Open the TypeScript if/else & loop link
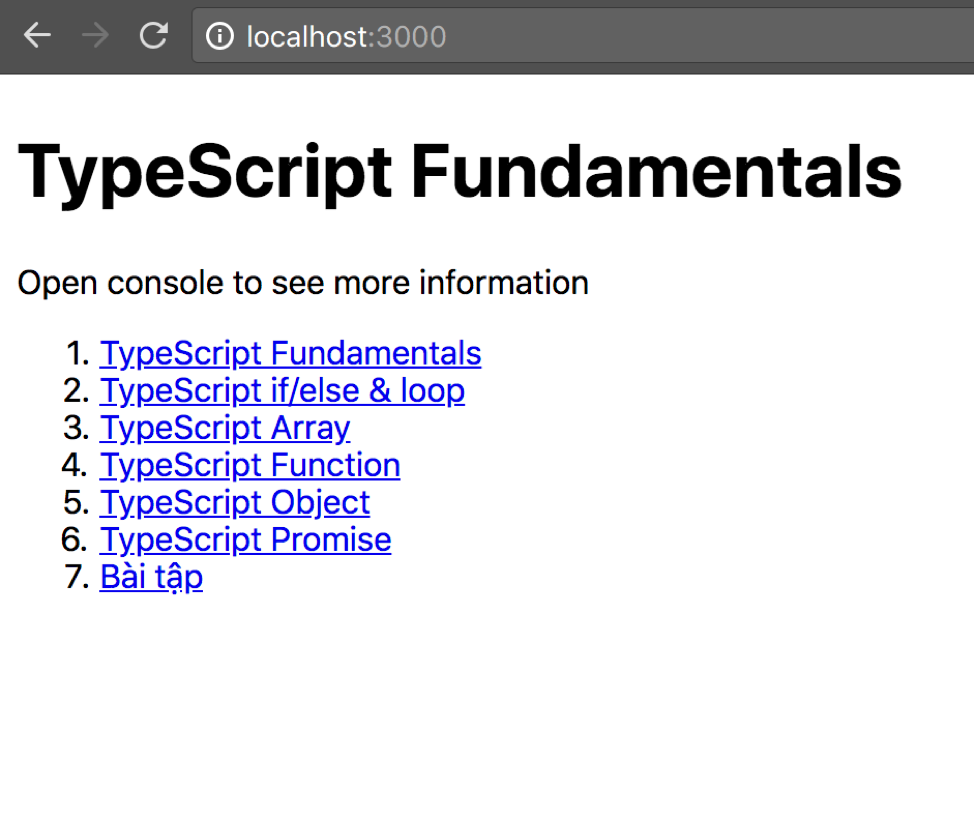974x816 pixels. [x=282, y=390]
